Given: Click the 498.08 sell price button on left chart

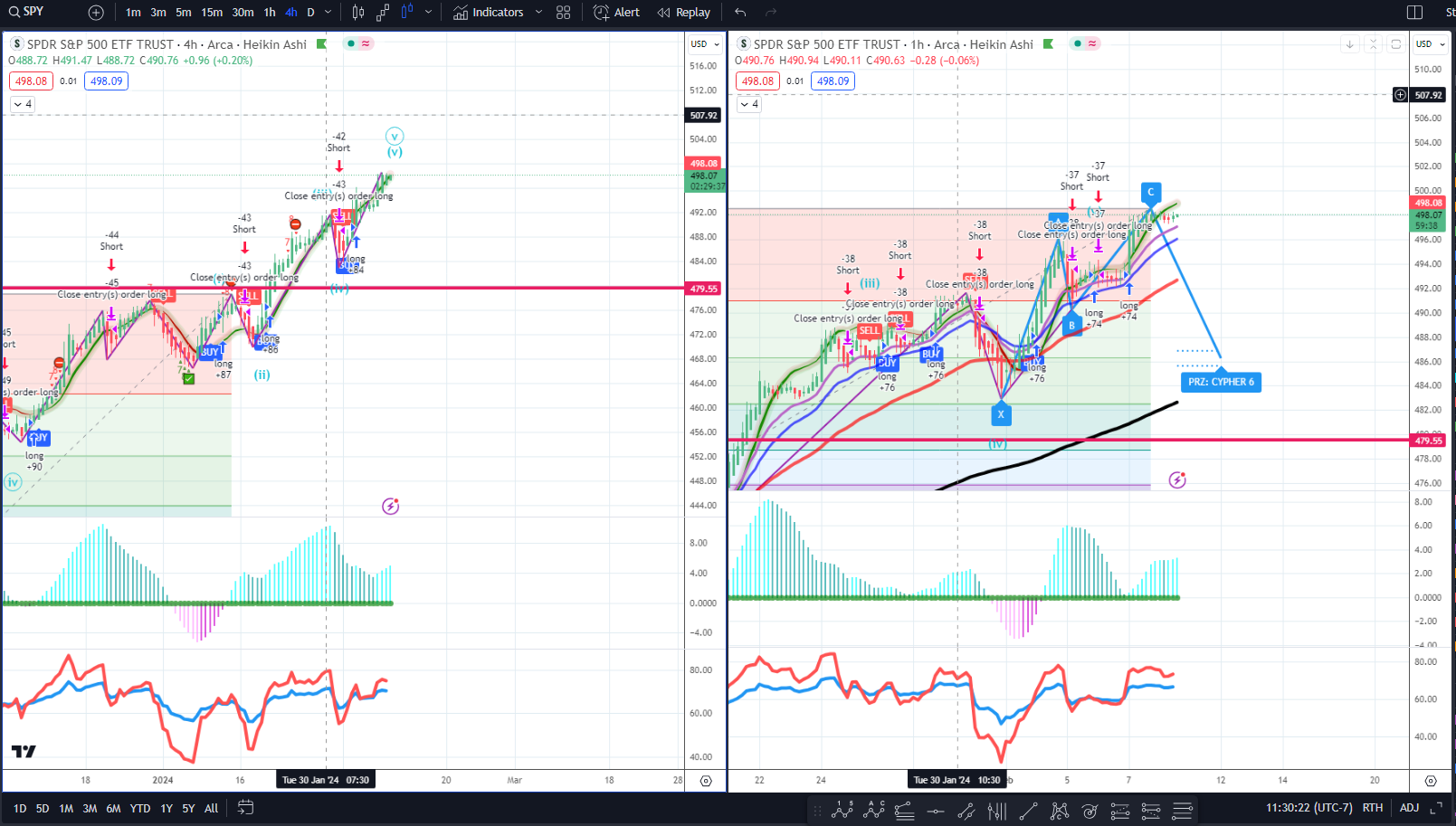Looking at the screenshot, I should tap(31, 81).
